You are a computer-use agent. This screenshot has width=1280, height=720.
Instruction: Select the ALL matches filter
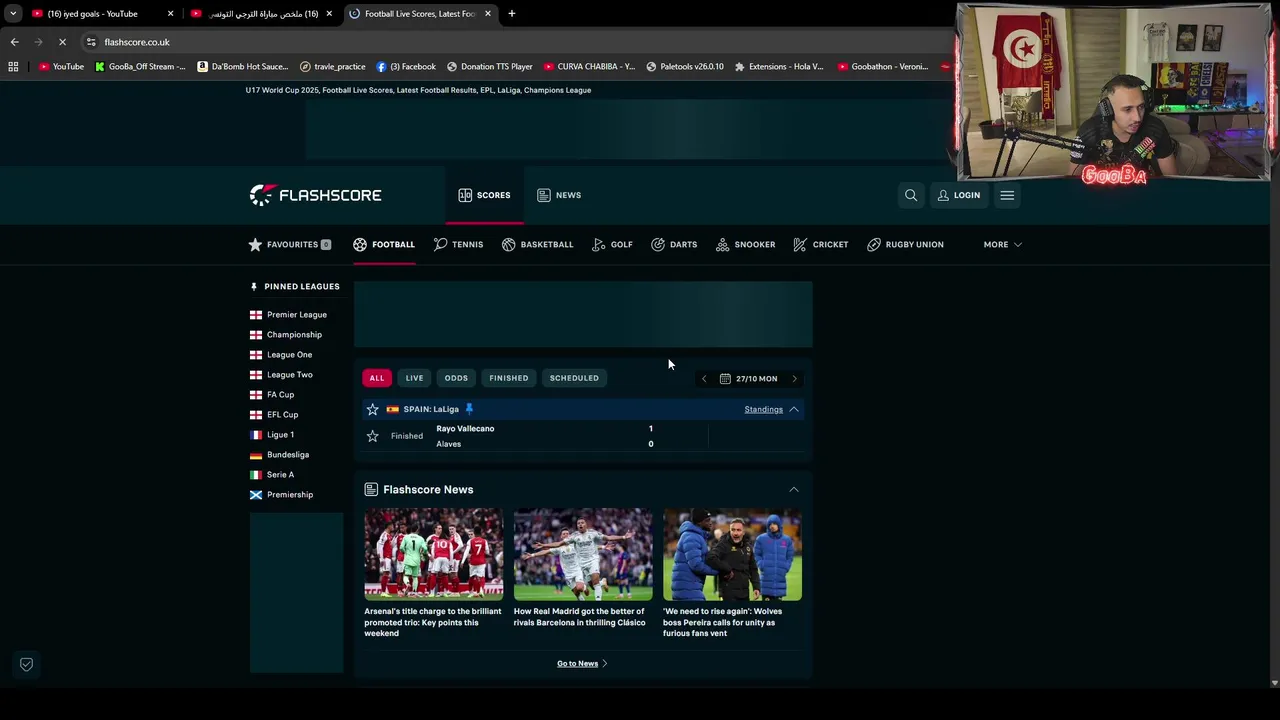click(377, 378)
